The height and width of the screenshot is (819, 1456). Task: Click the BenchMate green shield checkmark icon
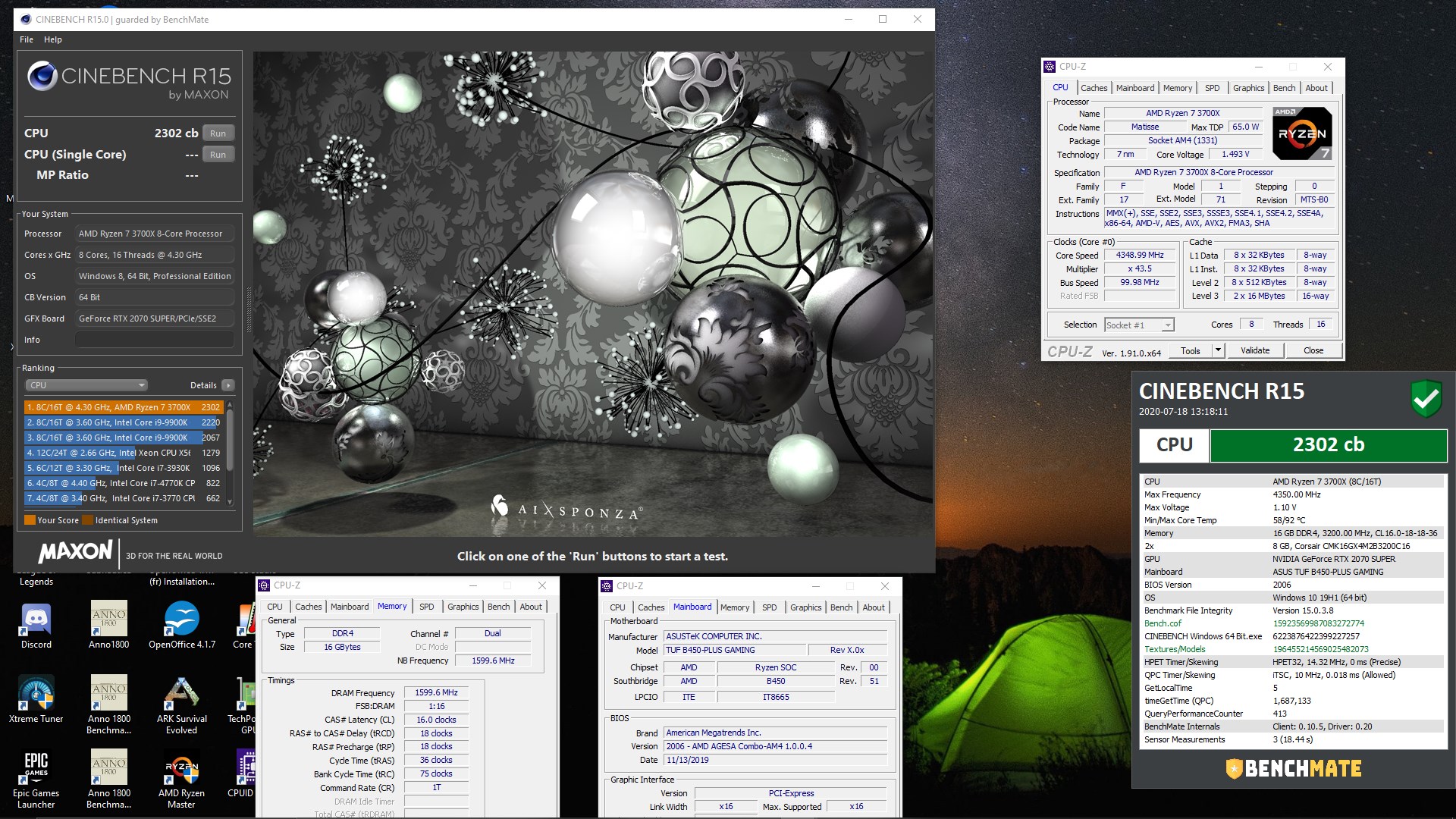point(1425,398)
